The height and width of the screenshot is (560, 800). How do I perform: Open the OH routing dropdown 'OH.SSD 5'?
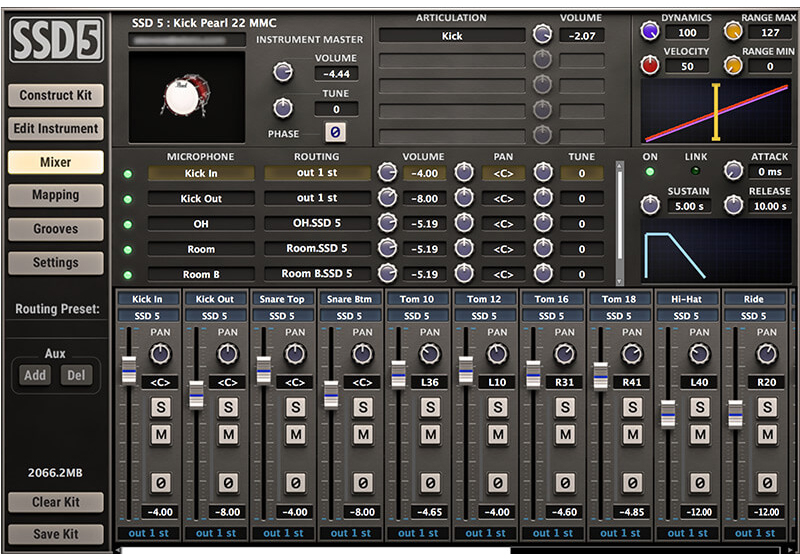(x=317, y=223)
